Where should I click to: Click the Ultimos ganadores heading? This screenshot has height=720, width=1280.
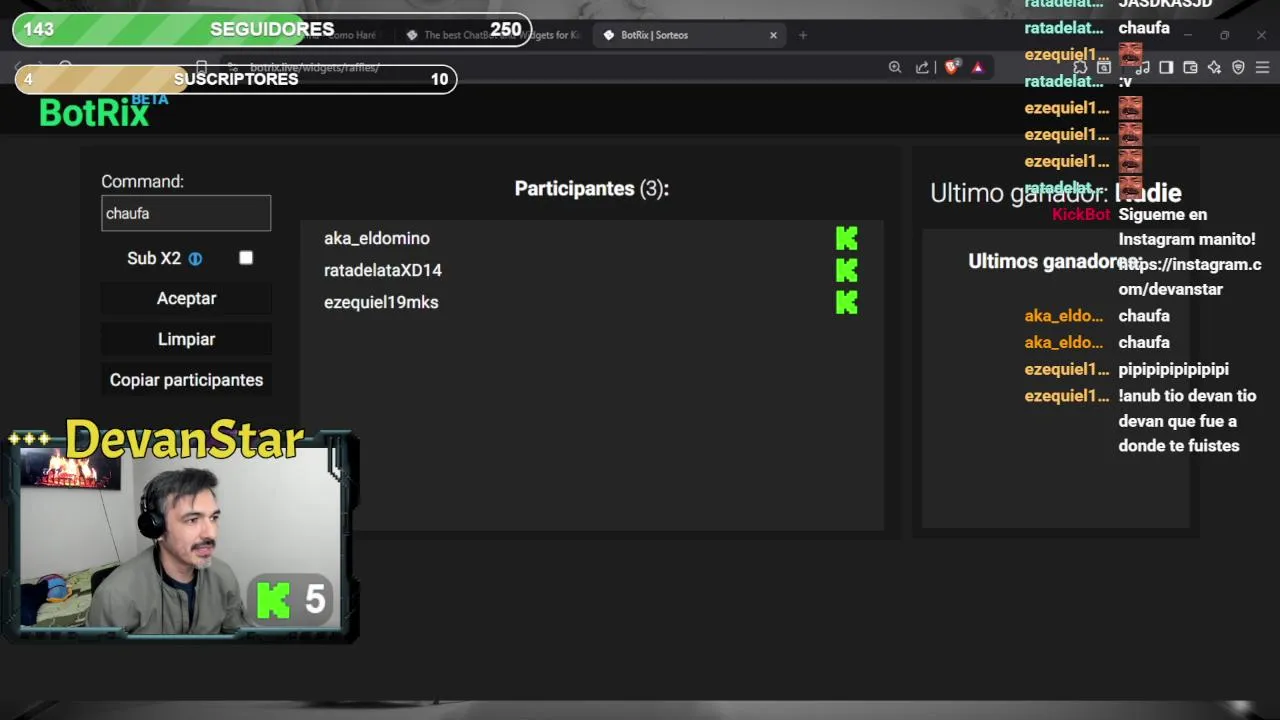(1054, 261)
